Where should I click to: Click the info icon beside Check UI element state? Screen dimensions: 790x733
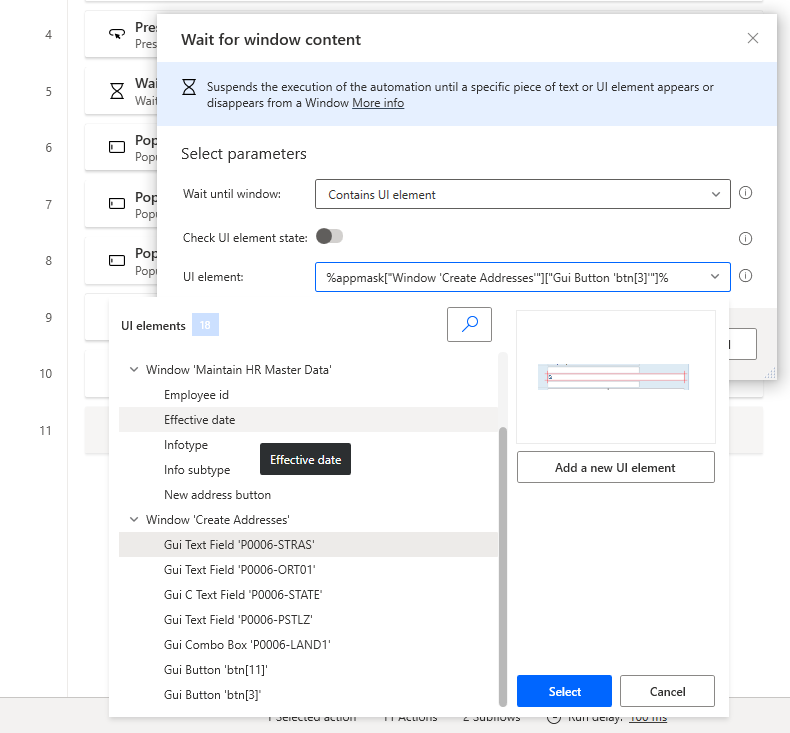pyautogui.click(x=745, y=238)
